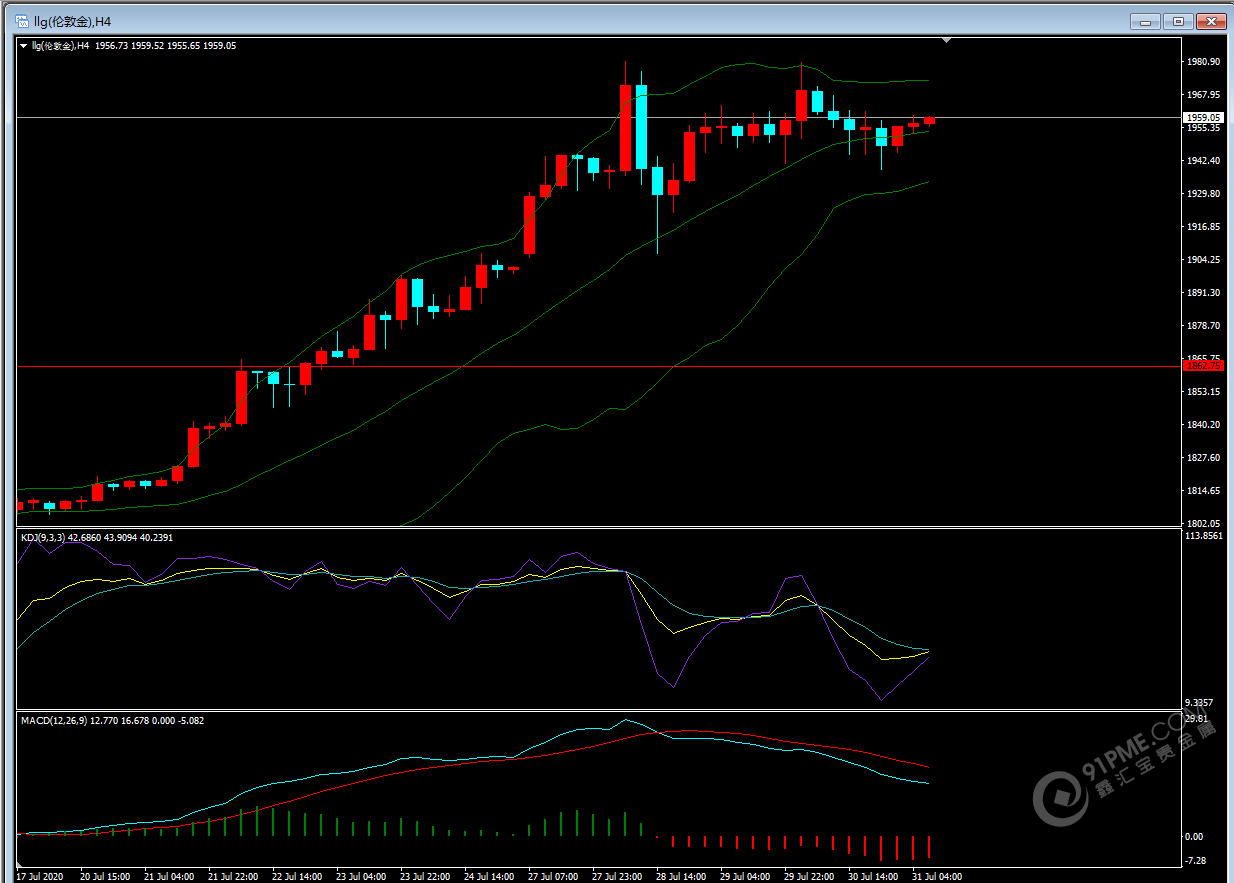Click price level 1814.65 on the price axis
1234x883 pixels.
pyautogui.click(x=1203, y=491)
